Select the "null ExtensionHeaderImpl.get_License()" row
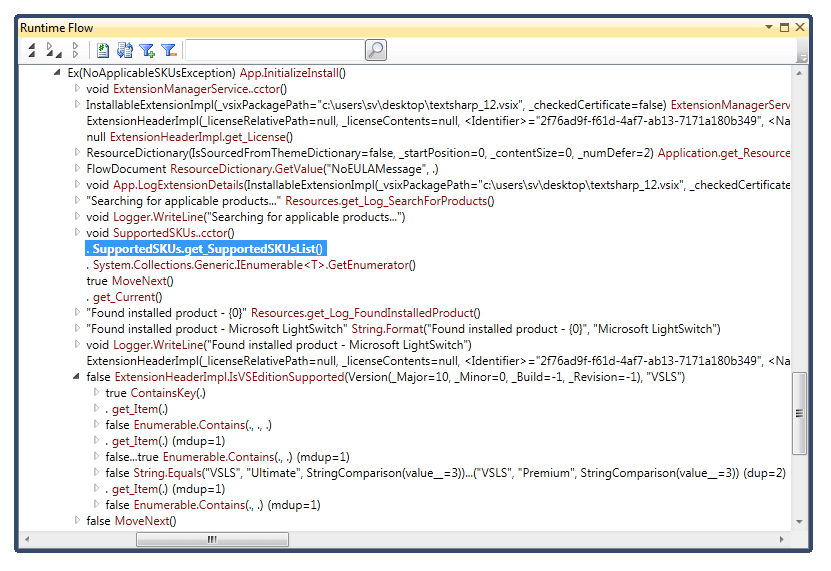This screenshot has height=571, width=831. 190,137
